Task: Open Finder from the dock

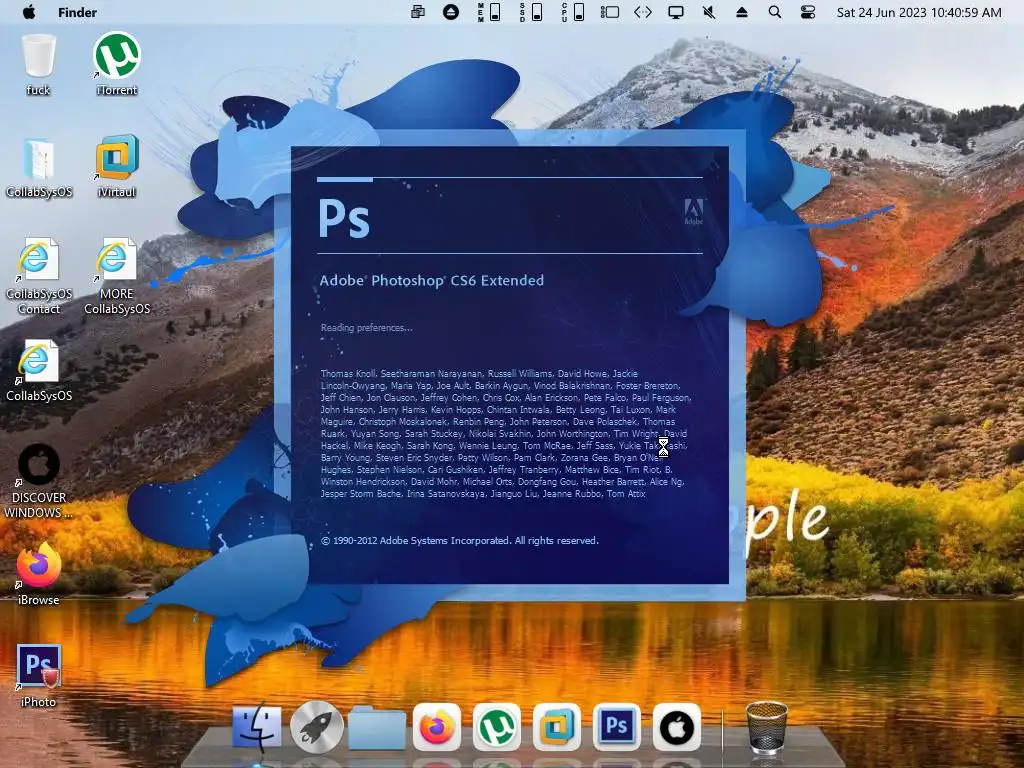Action: [257, 726]
